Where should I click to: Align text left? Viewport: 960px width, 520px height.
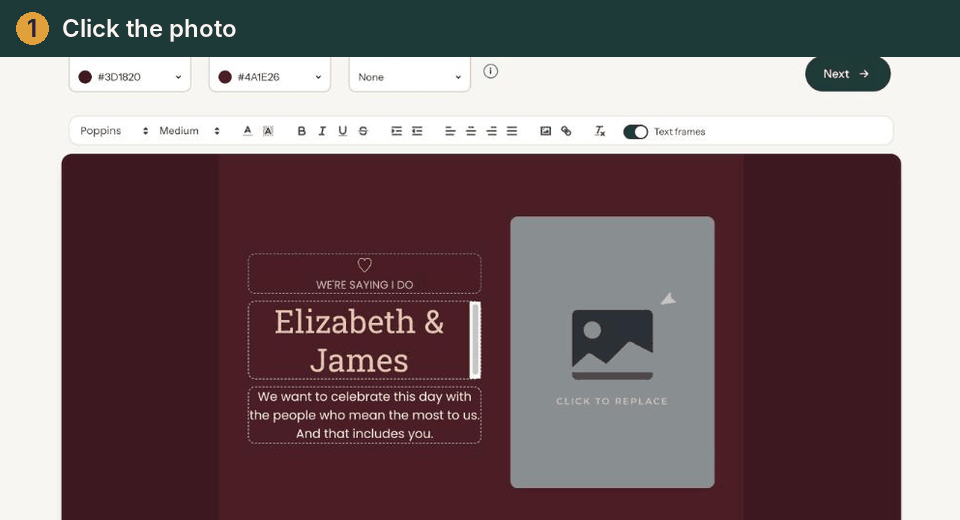[x=450, y=131]
